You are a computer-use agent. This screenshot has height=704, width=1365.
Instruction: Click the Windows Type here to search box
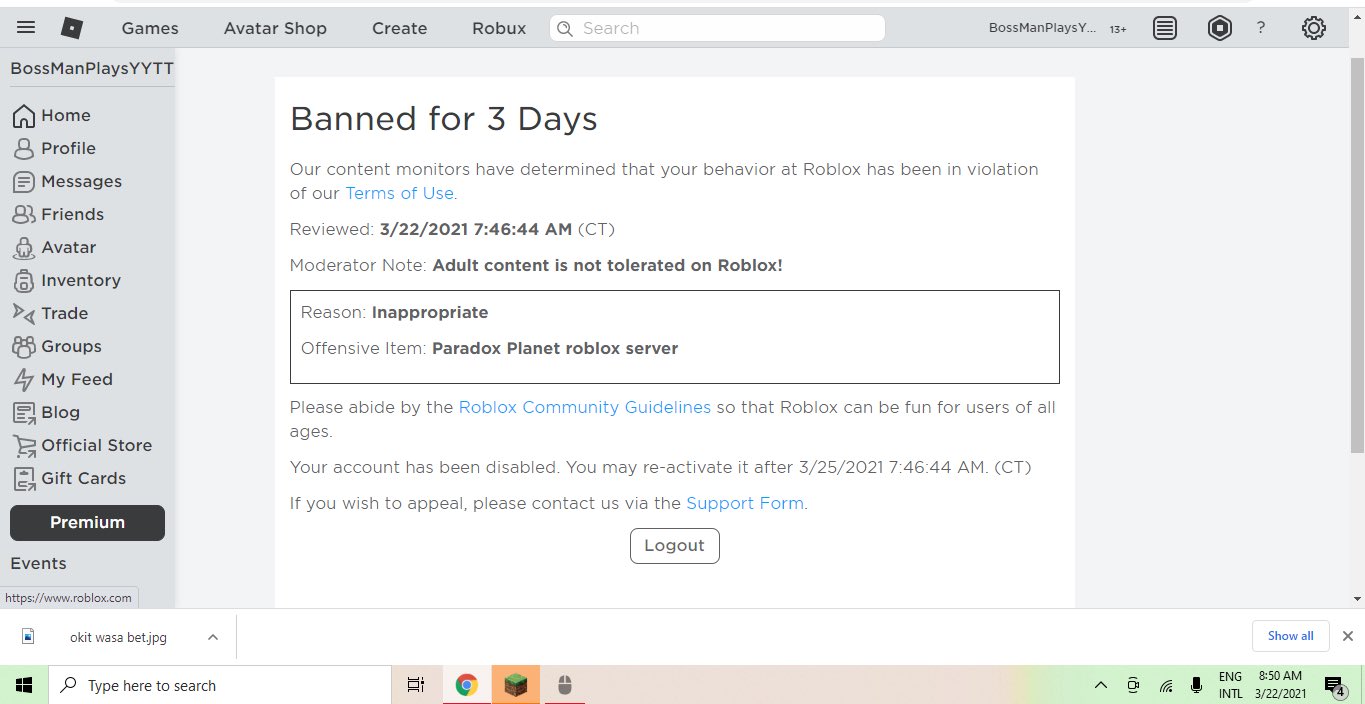(219, 685)
